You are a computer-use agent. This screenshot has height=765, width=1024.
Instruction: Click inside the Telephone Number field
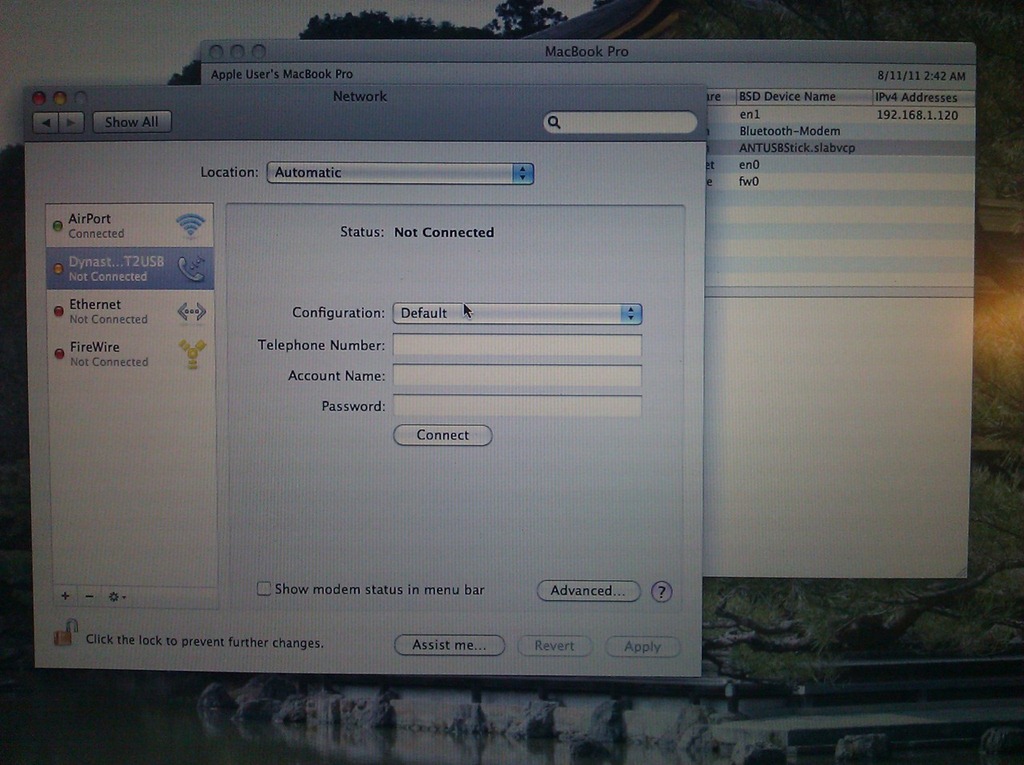point(517,344)
